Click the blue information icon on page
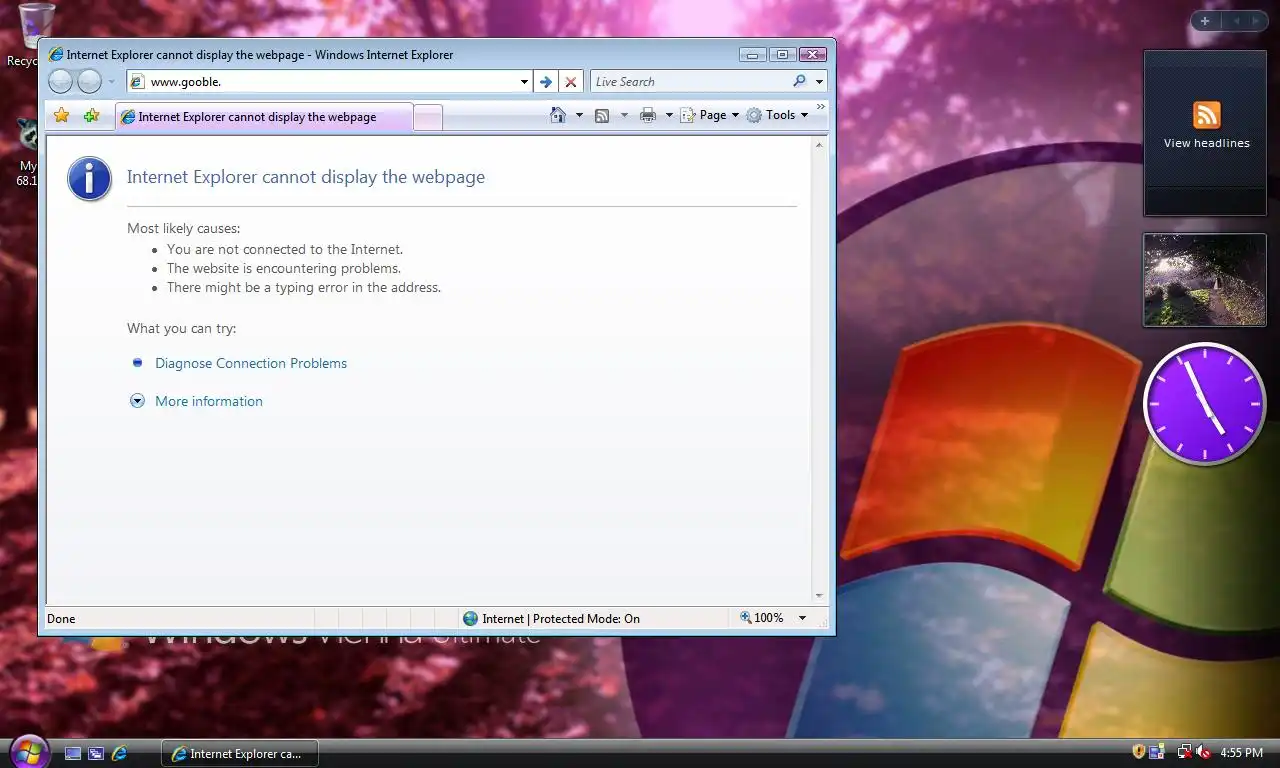Image resolution: width=1280 pixels, height=768 pixels. pos(89,179)
